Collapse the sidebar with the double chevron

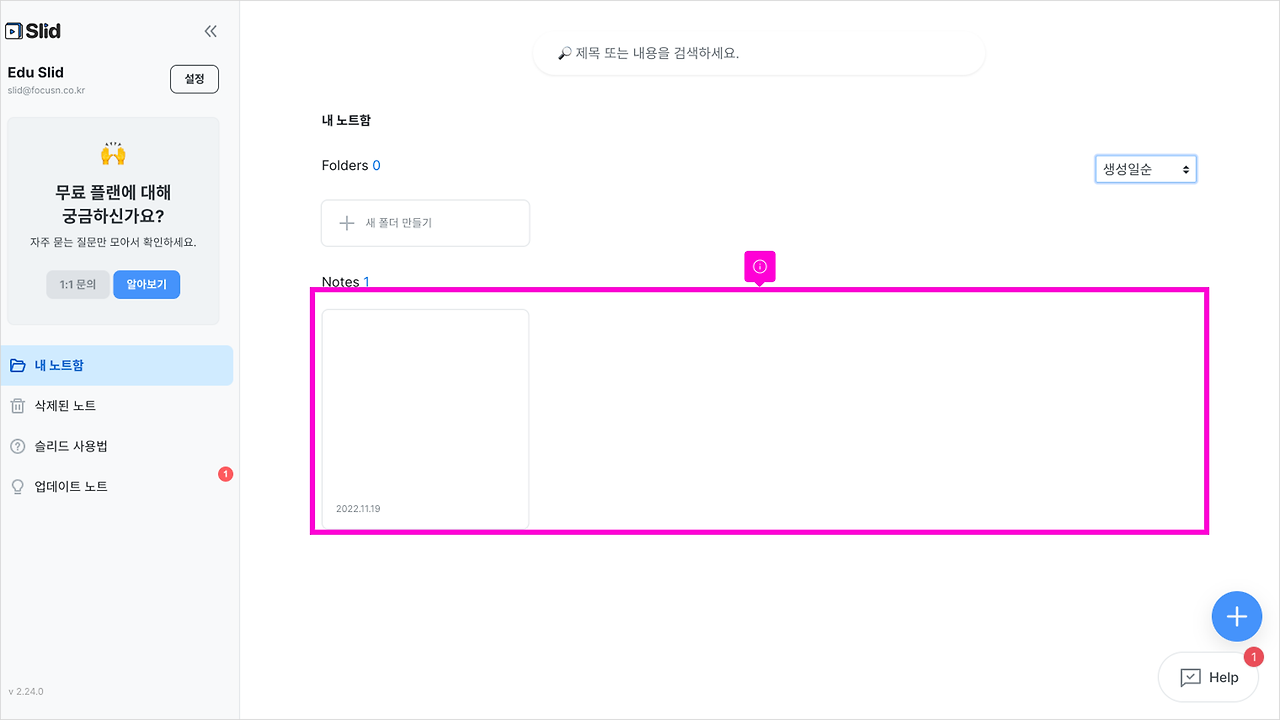coord(210,30)
